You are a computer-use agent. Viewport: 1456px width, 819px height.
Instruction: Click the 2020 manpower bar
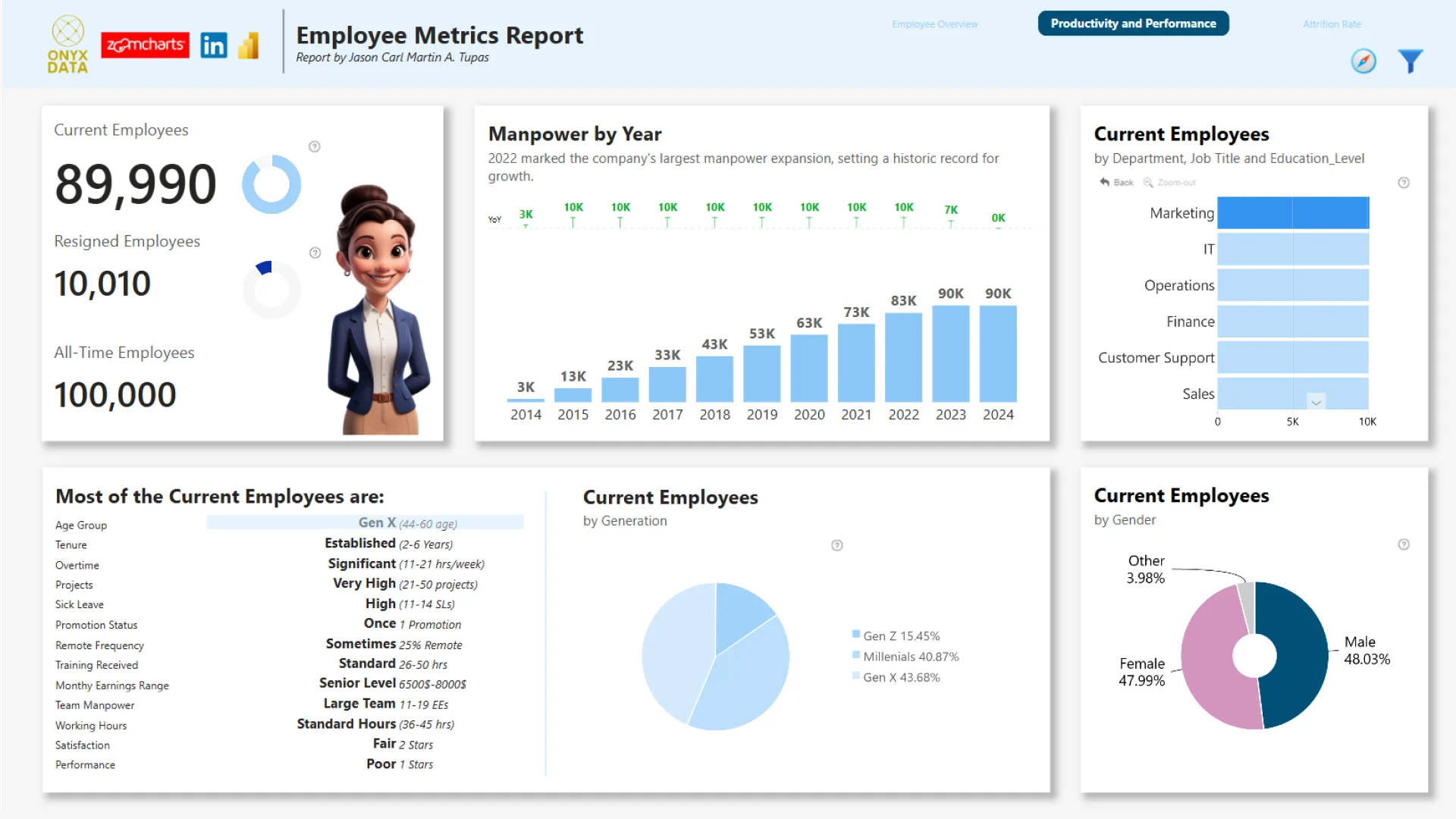809,368
